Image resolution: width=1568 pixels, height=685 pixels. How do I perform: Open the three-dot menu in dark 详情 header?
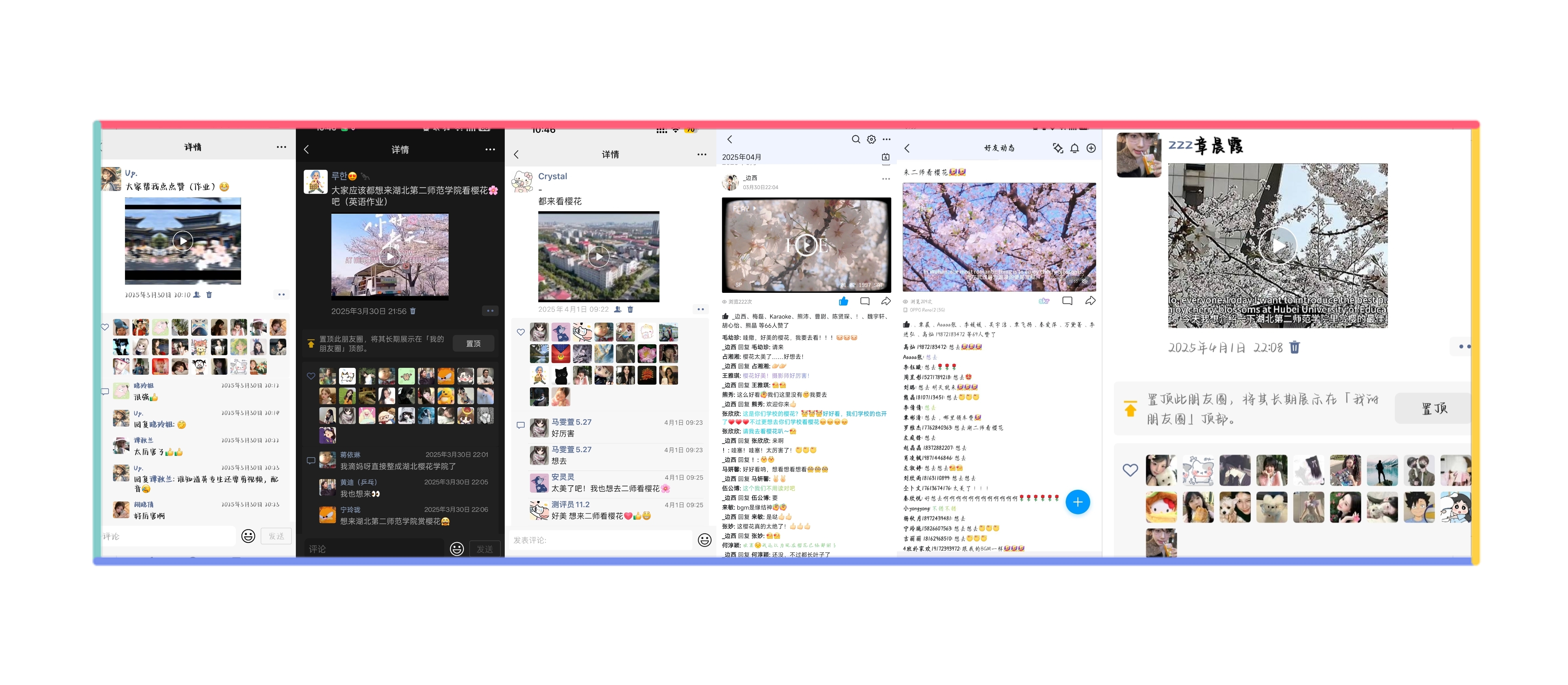490,150
